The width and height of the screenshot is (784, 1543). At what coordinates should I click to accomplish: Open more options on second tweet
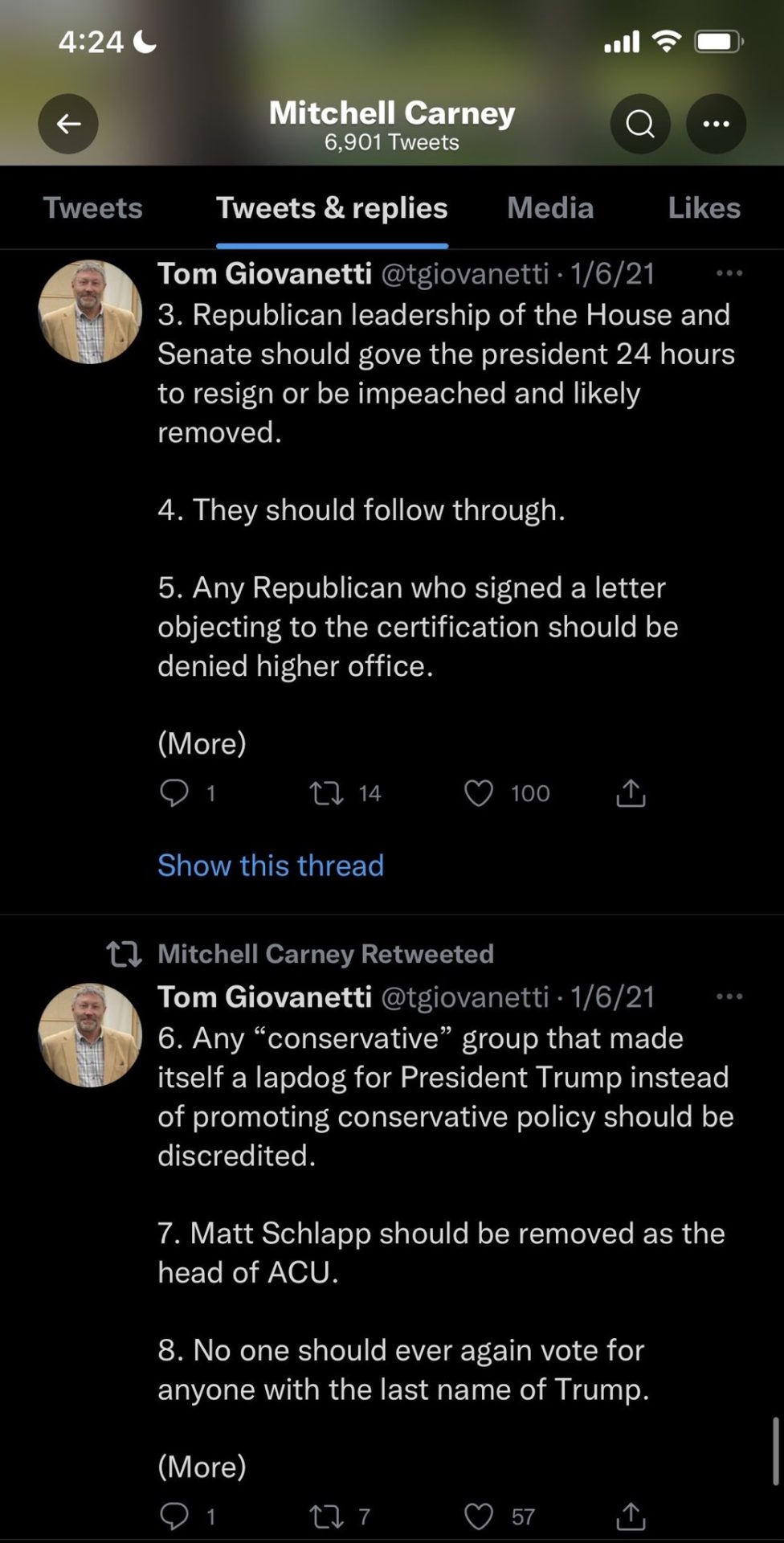point(729,997)
